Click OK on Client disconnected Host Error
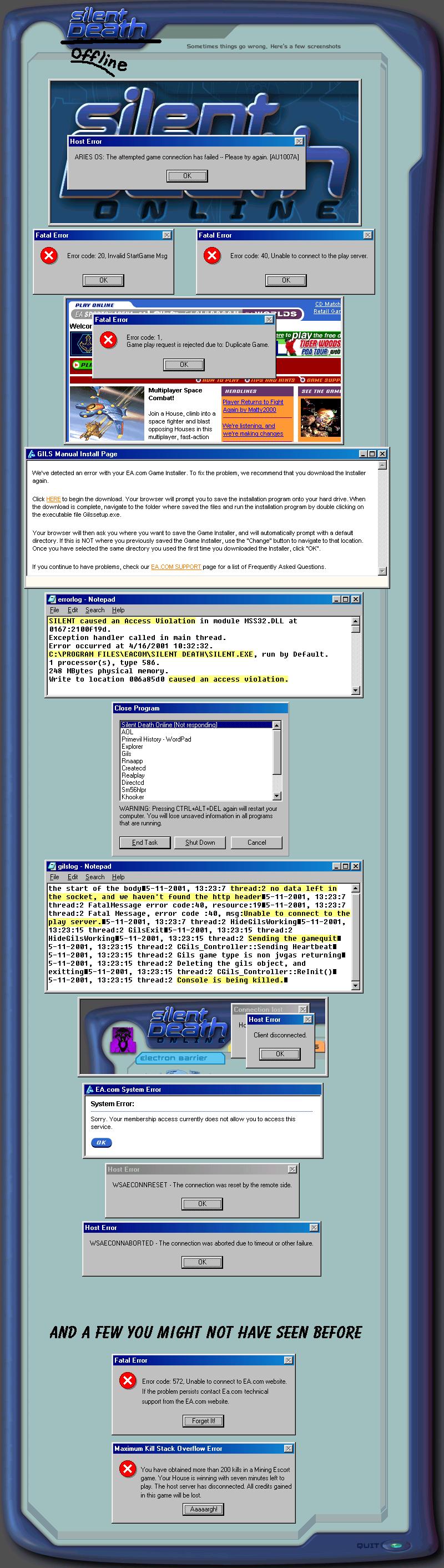Image resolution: width=444 pixels, height=1568 pixels. click(280, 1053)
